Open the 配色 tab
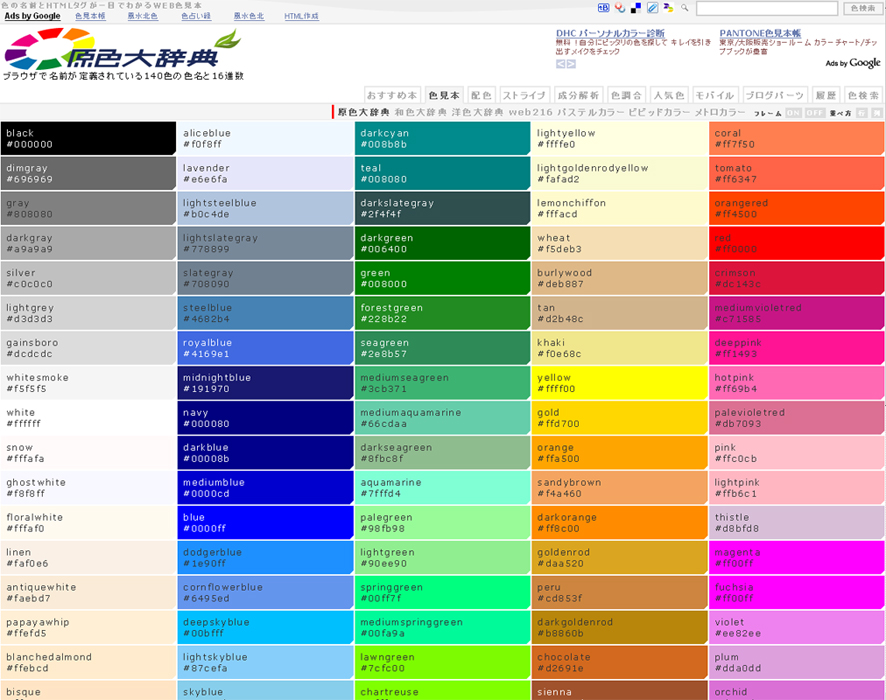Screen dimensions: 886x700 click(481, 95)
